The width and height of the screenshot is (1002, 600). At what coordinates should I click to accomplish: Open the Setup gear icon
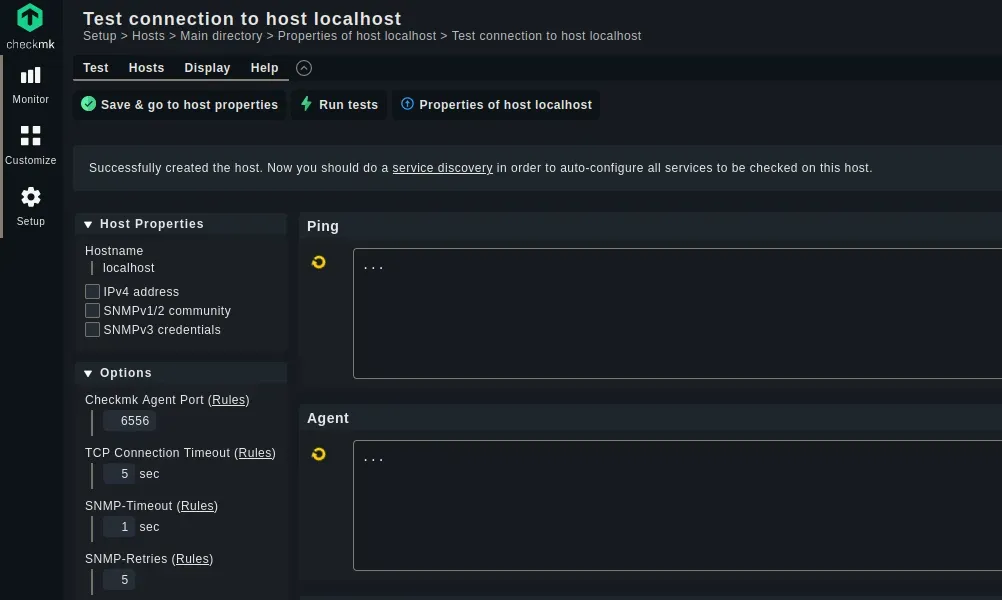pos(30,197)
